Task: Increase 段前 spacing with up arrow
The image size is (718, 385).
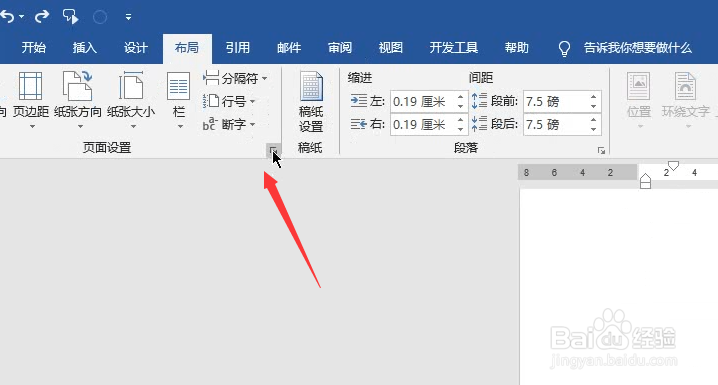Action: click(x=593, y=96)
